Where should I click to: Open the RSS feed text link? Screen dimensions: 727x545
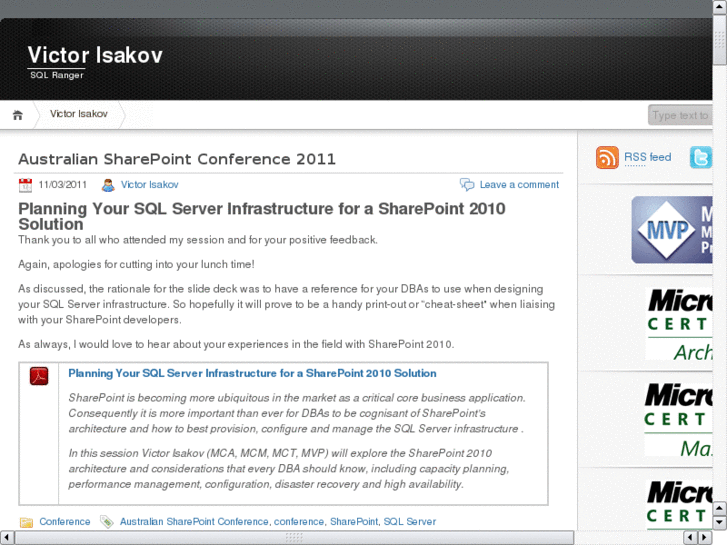[x=648, y=157]
